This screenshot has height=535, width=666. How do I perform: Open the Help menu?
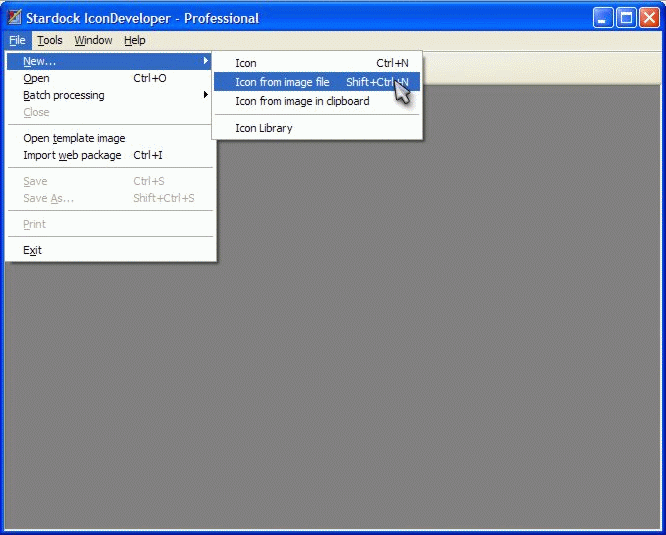[x=135, y=40]
